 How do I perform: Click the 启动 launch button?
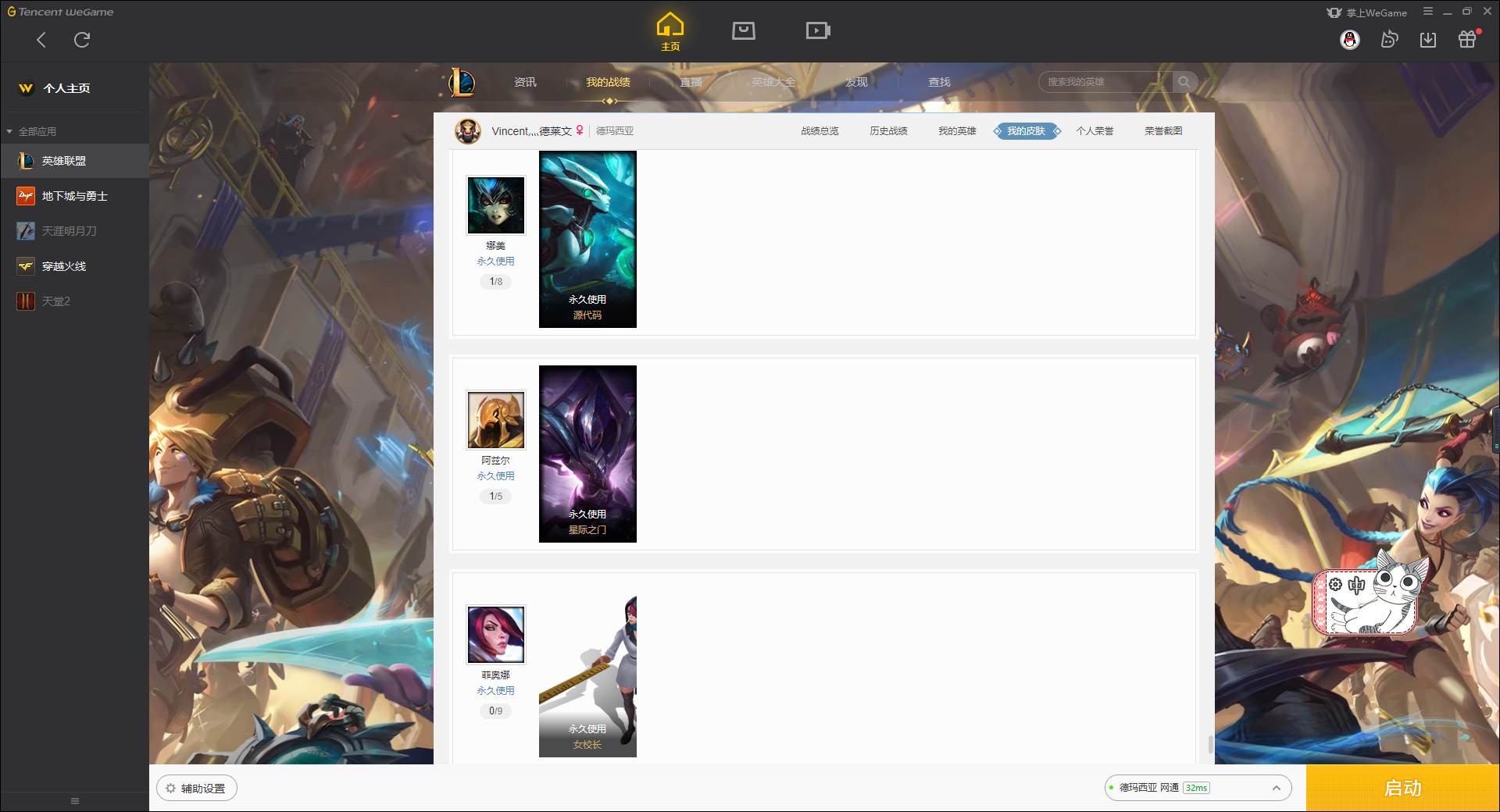[x=1402, y=789]
